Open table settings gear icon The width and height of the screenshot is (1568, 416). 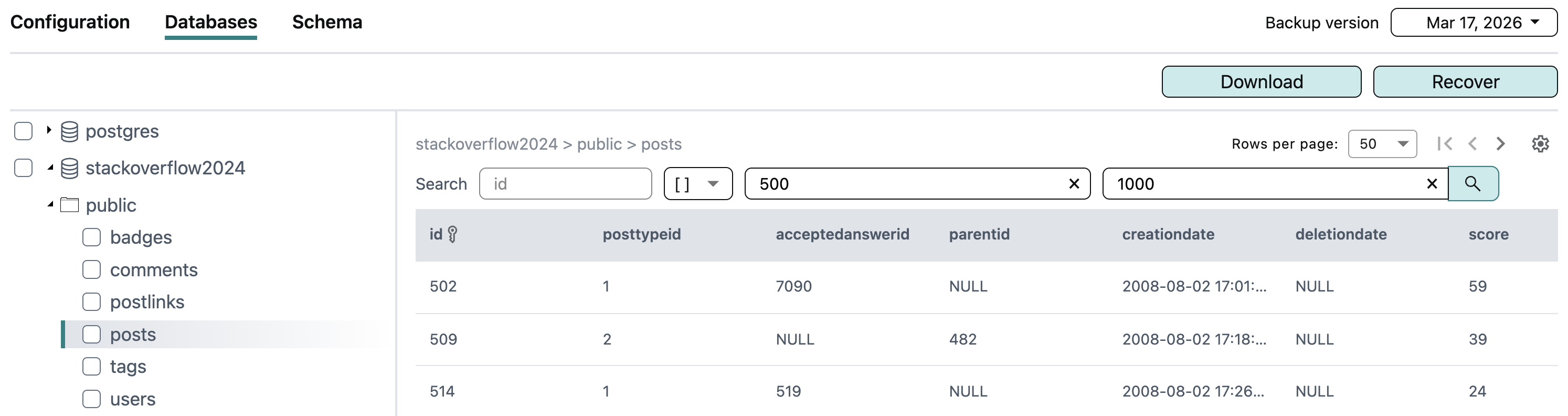[1540, 144]
